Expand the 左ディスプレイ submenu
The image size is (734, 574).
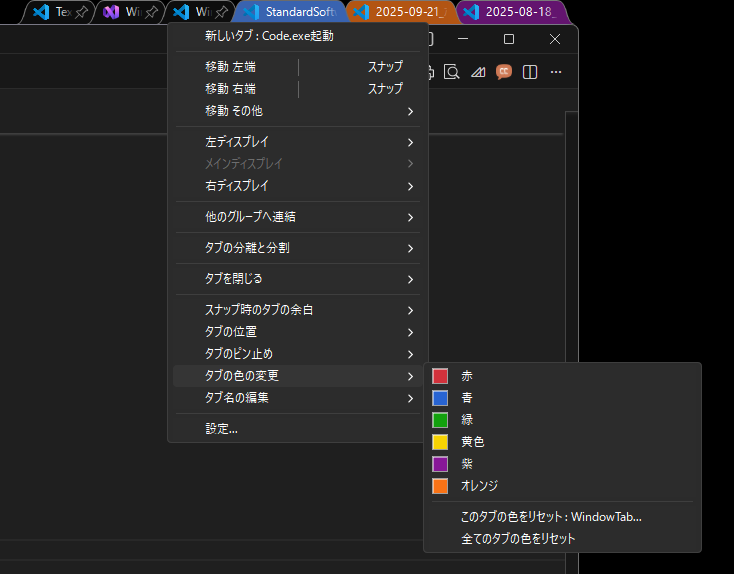pos(300,142)
